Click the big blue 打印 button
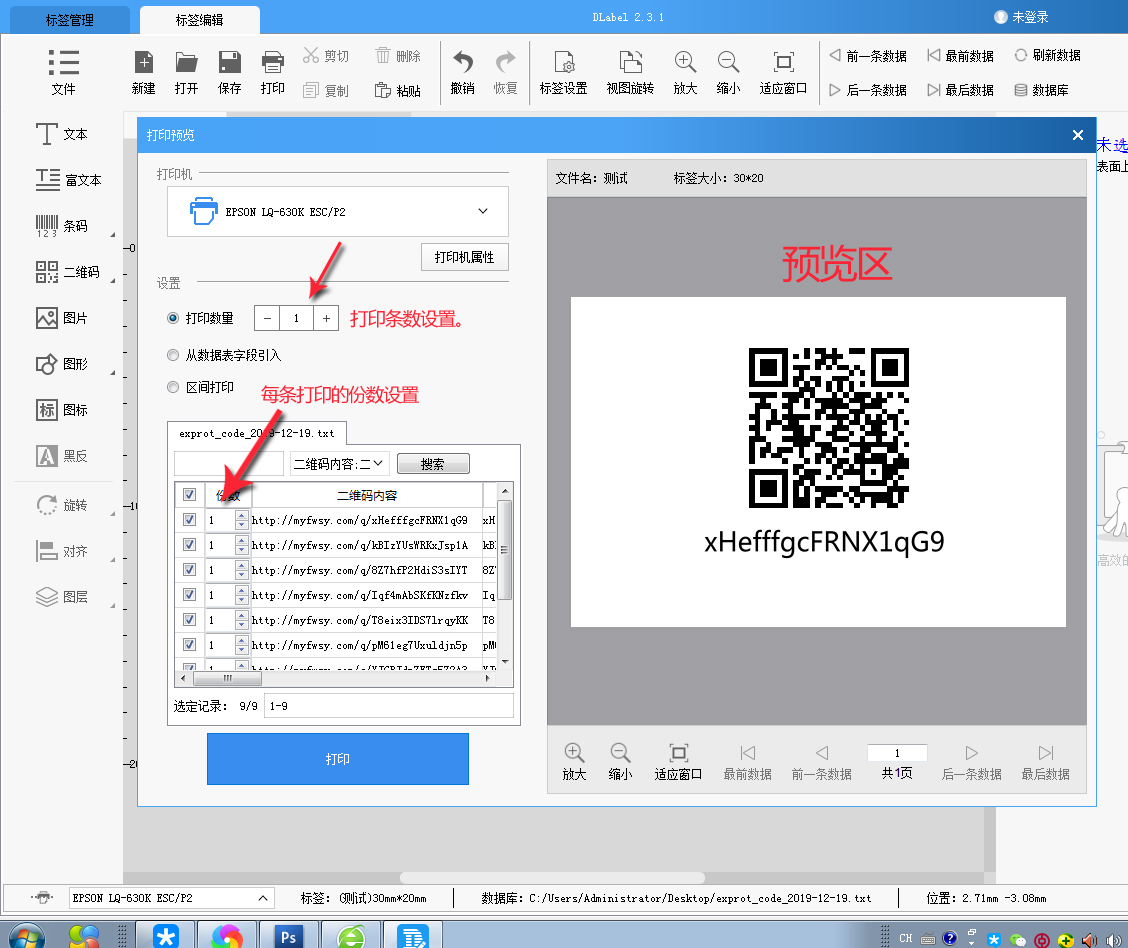The height and width of the screenshot is (948, 1128). 337,759
